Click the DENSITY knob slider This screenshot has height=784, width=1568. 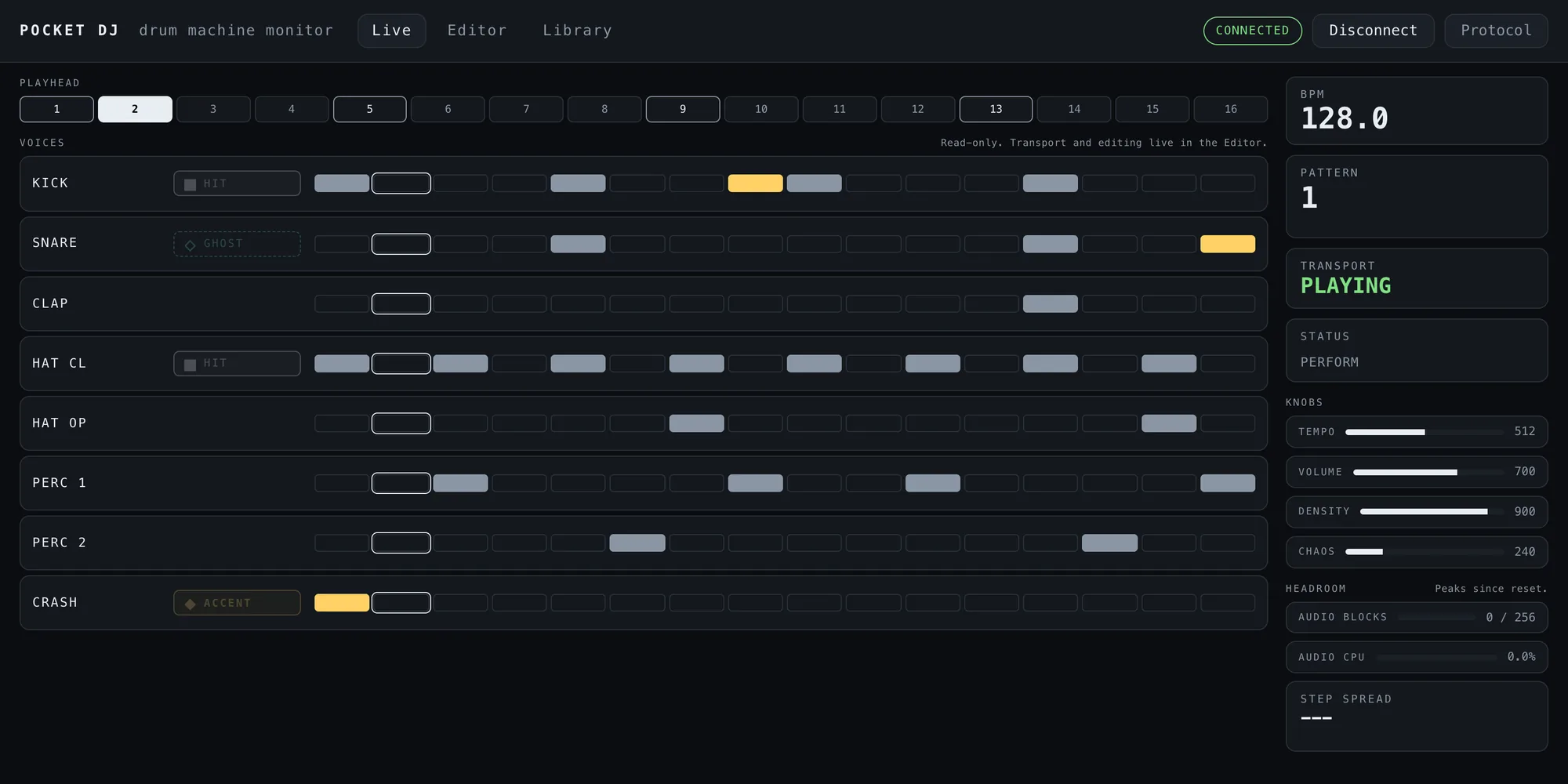pyautogui.click(x=1432, y=512)
